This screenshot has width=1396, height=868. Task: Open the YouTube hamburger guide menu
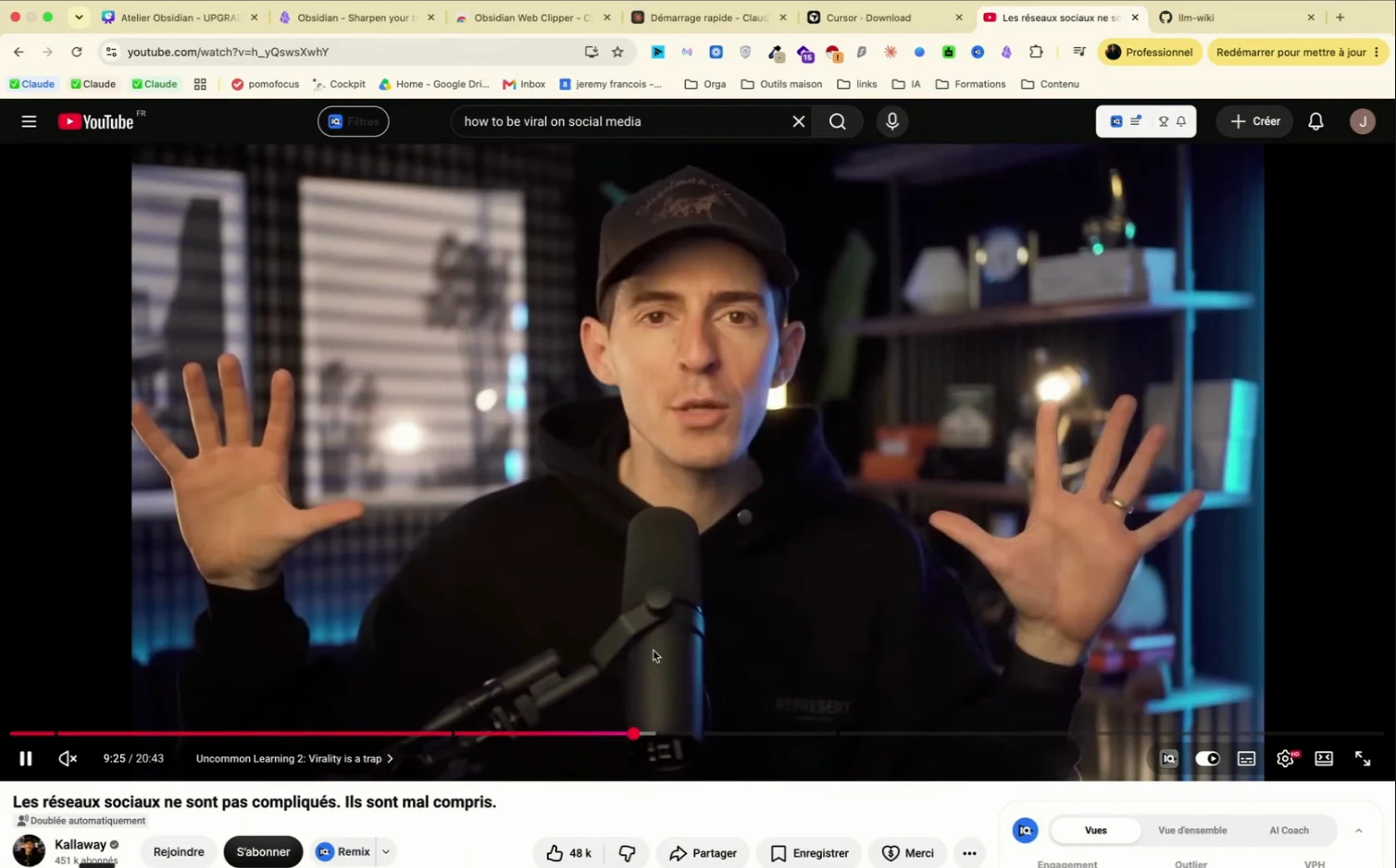[29, 121]
